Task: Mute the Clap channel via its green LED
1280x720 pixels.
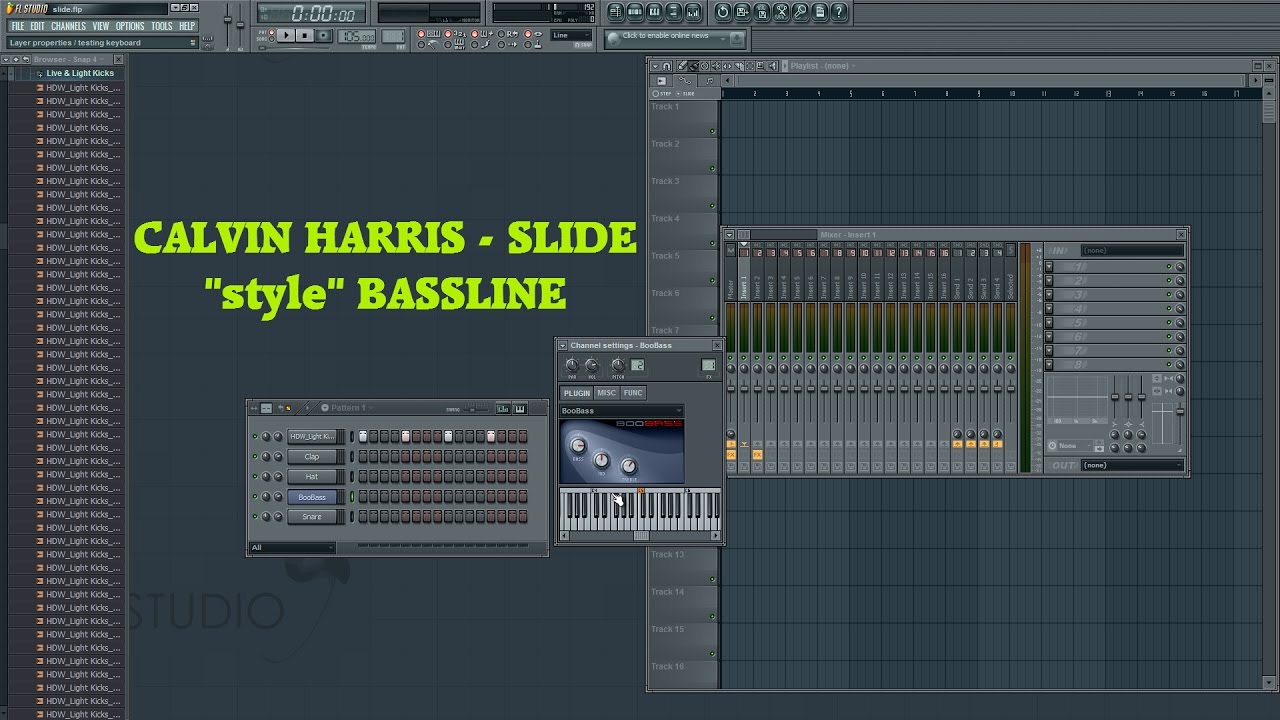Action: point(255,456)
